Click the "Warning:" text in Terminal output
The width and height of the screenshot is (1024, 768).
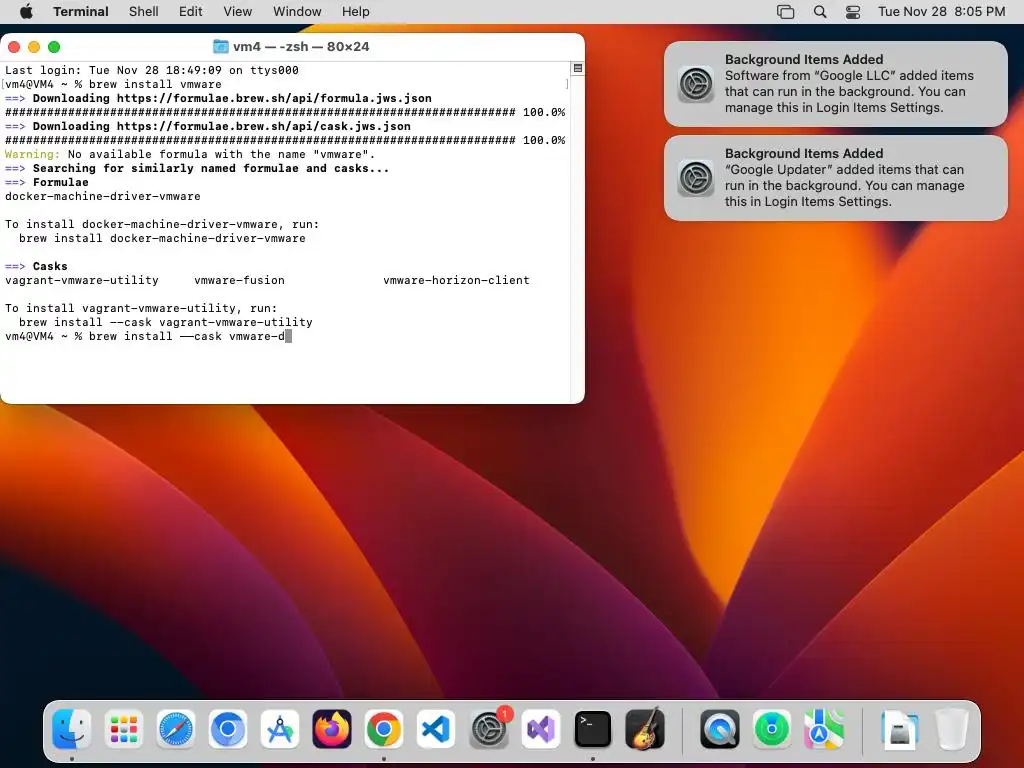click(x=32, y=154)
